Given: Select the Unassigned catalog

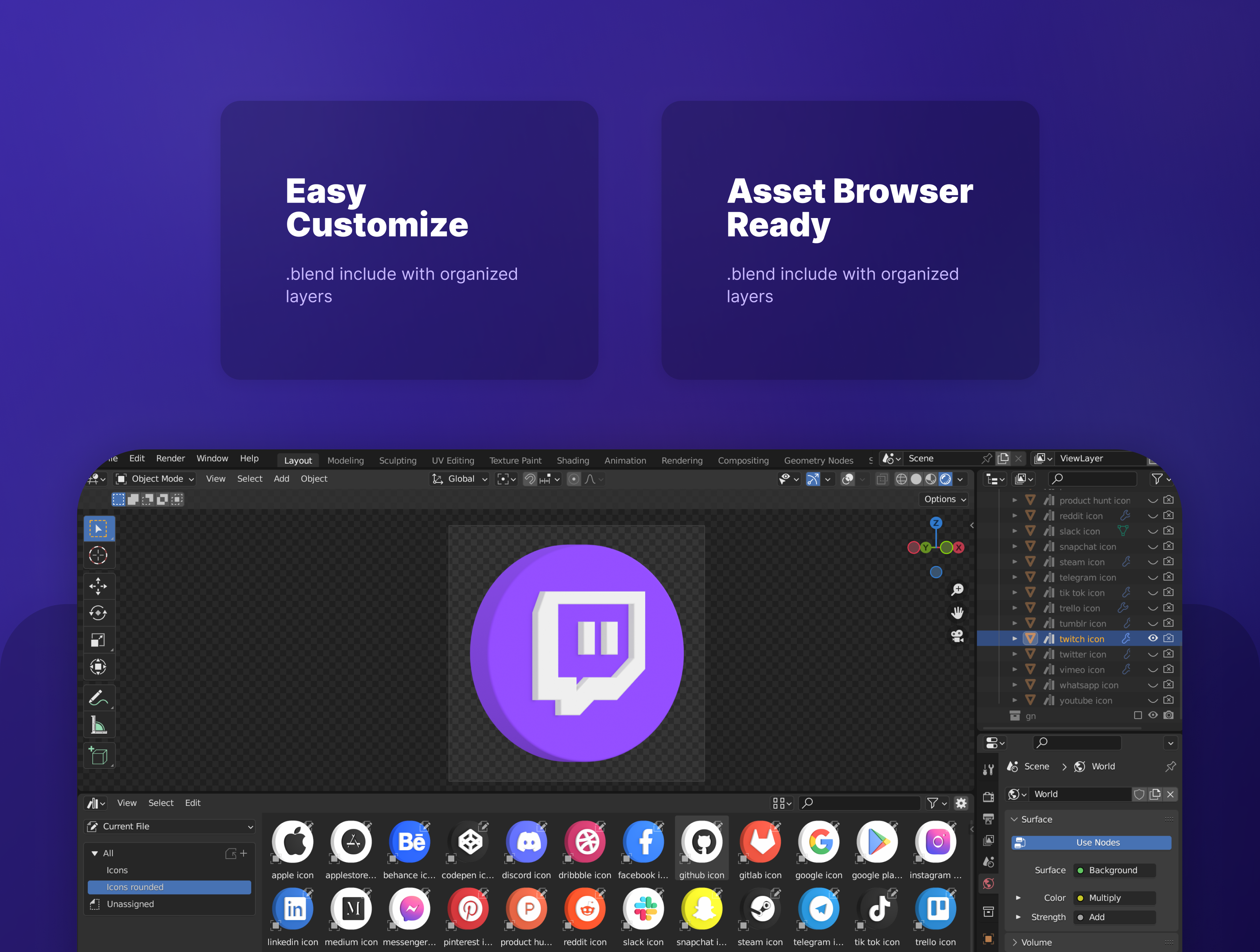Looking at the screenshot, I should pos(130,904).
